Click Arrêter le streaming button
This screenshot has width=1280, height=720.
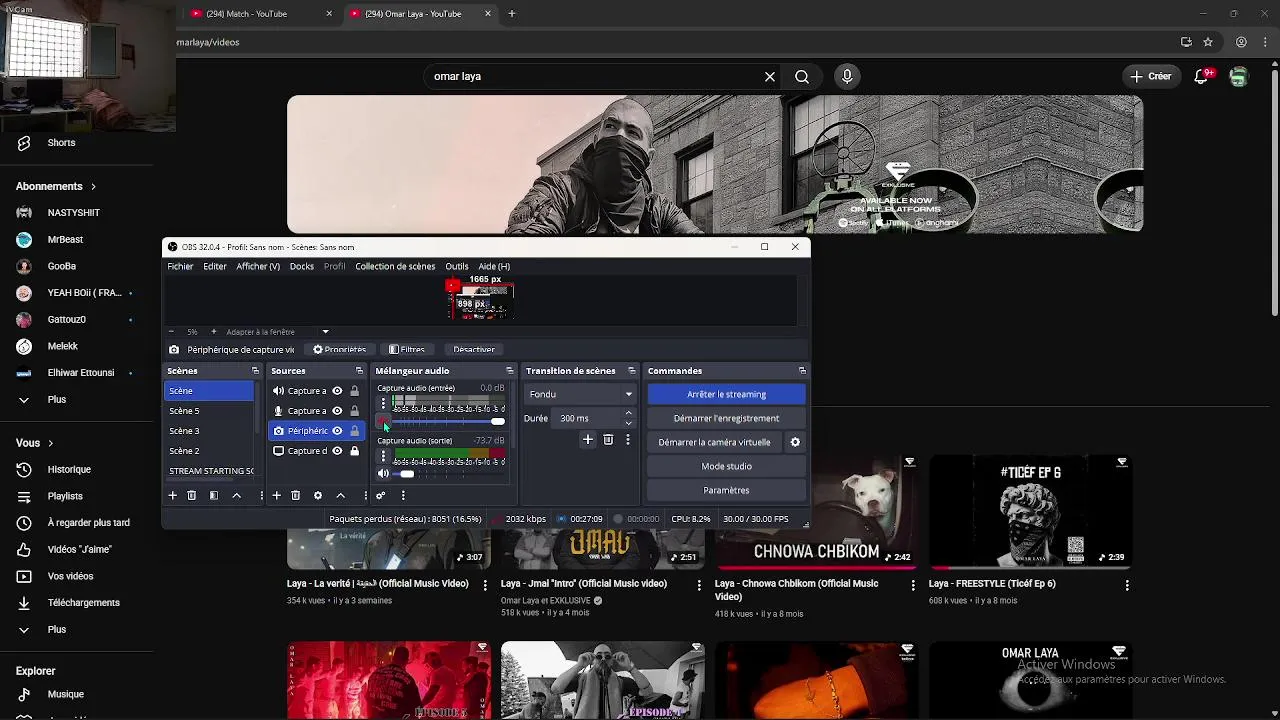[x=726, y=394]
